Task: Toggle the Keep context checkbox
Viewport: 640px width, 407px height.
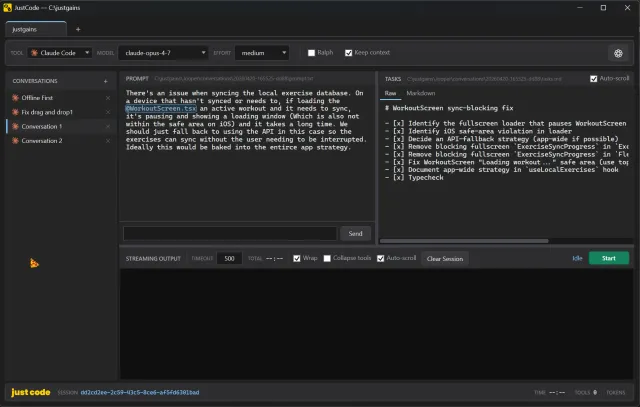Action: 348,53
